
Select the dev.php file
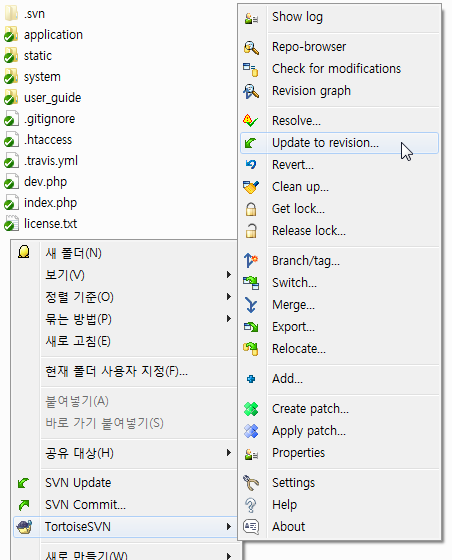point(35,182)
